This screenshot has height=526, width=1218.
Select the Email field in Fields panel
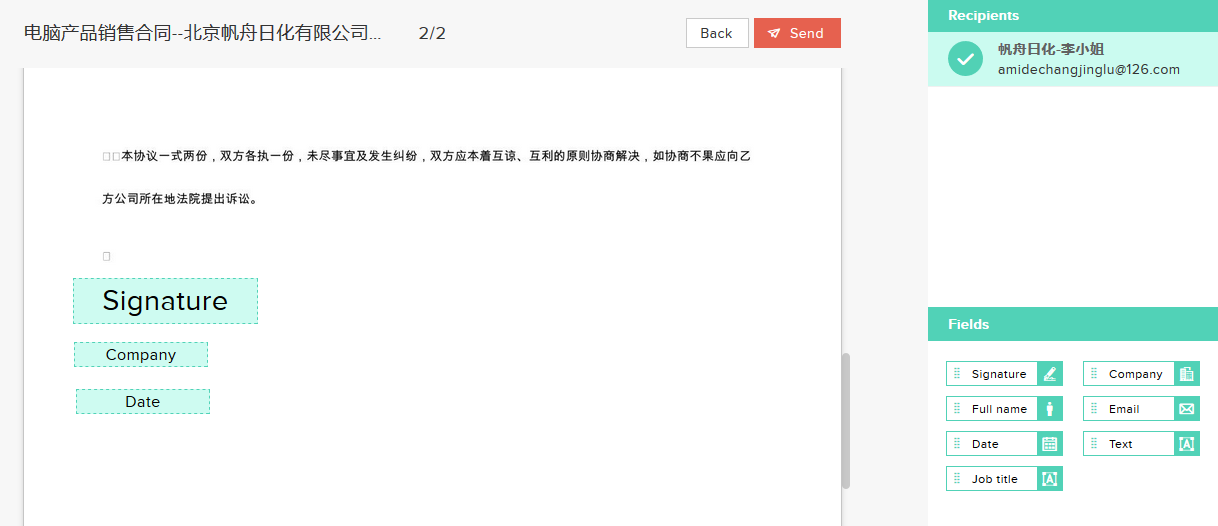pos(1141,409)
